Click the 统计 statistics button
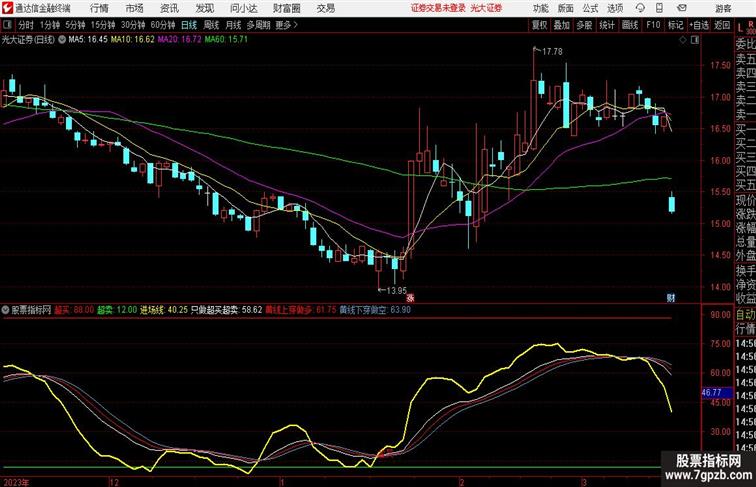Image resolution: width=756 pixels, height=487 pixels. (x=607, y=25)
